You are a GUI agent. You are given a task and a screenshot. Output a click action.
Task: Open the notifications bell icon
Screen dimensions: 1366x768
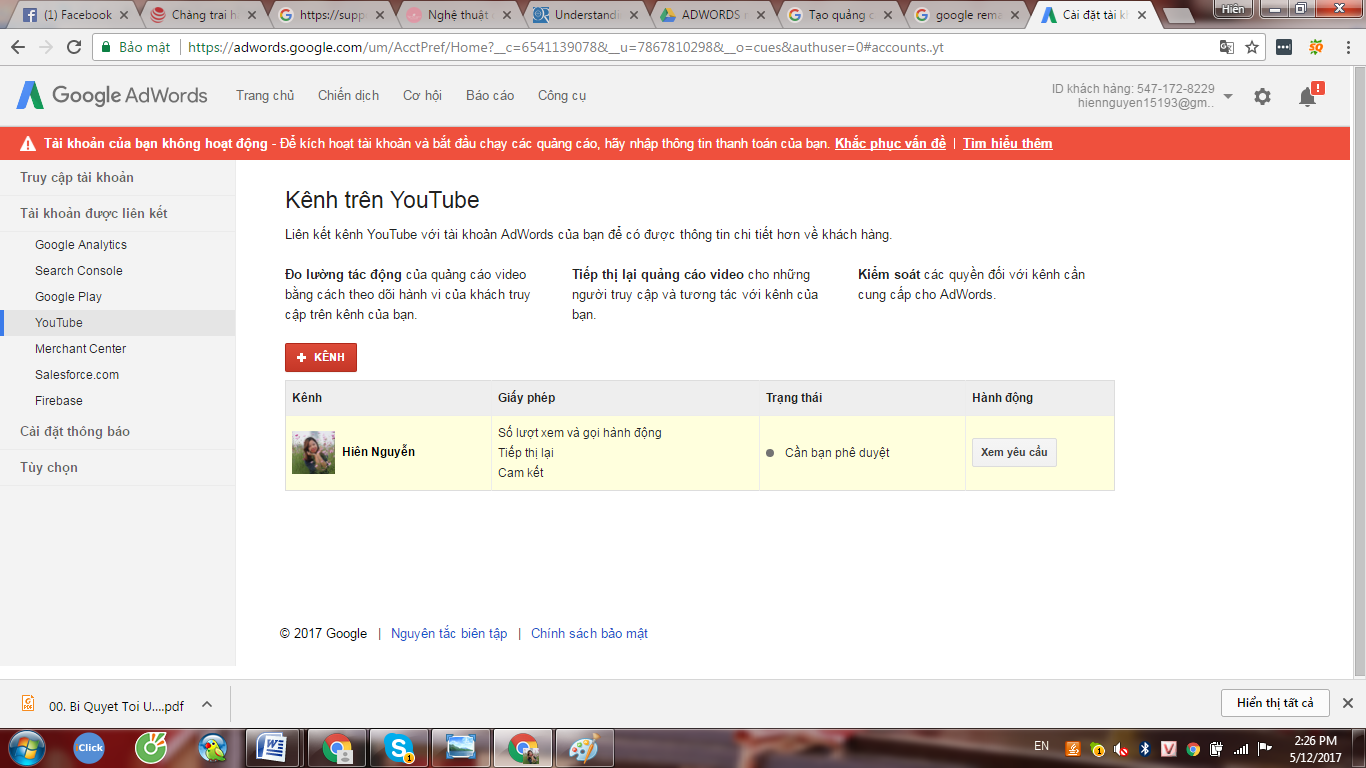(x=1307, y=96)
